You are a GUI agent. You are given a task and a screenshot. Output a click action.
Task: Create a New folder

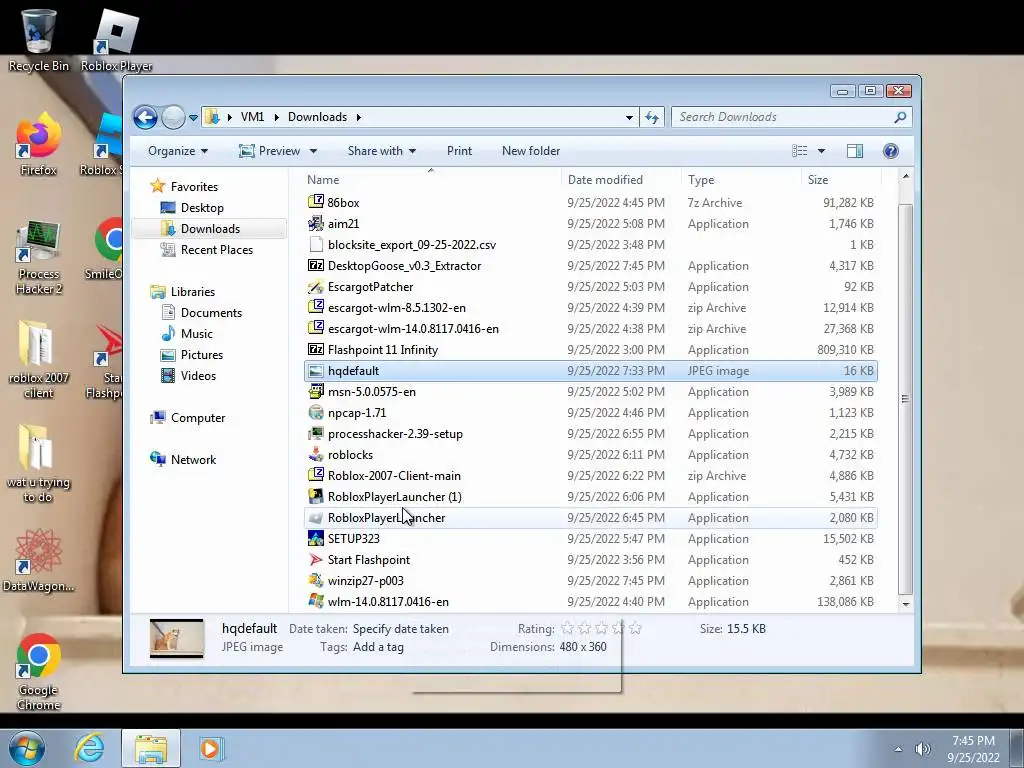[x=531, y=151]
